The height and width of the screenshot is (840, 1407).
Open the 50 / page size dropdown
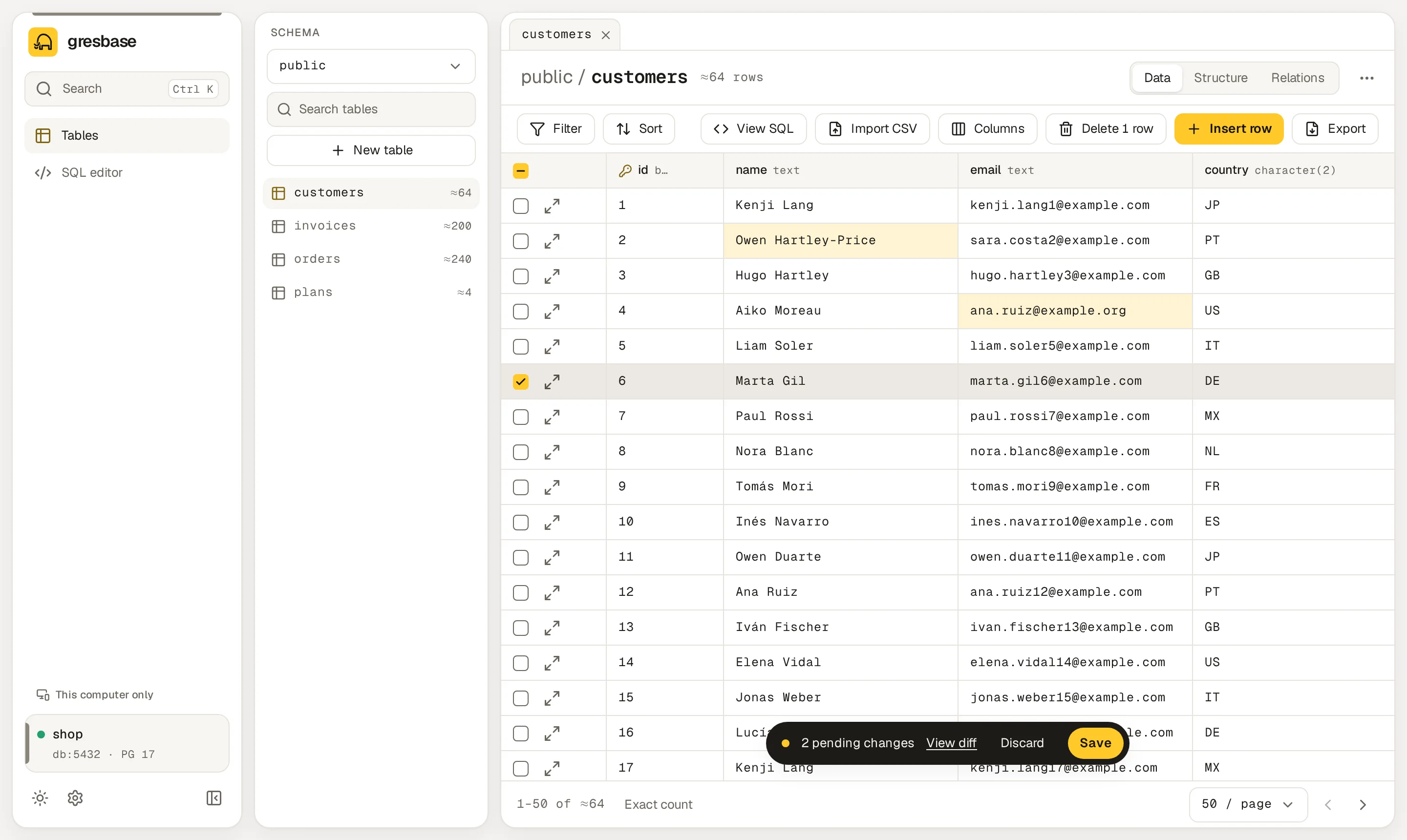(x=1248, y=804)
